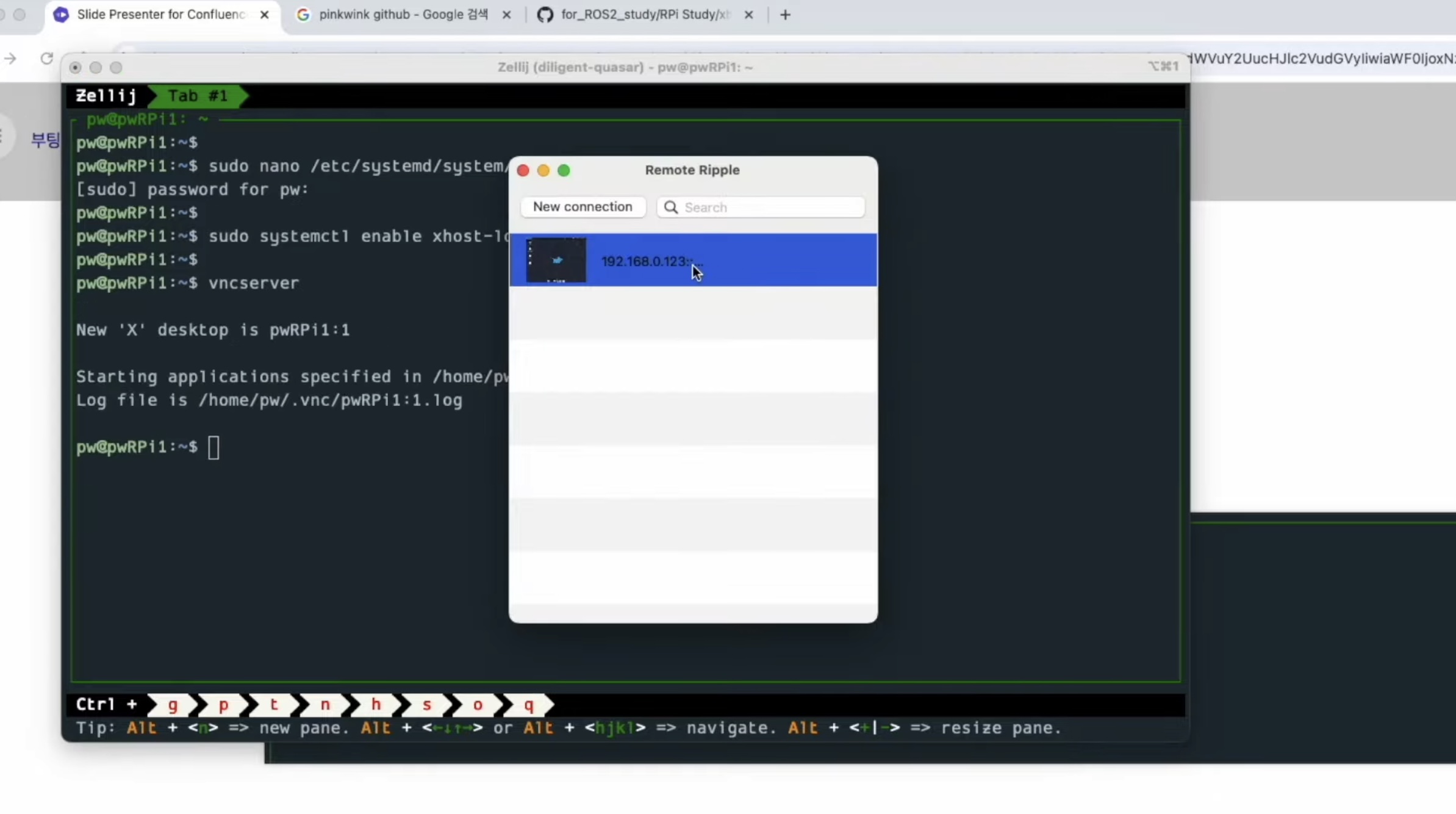Switch to the pinkwink github Google tab
The height and width of the screenshot is (814, 1456).
[403, 15]
